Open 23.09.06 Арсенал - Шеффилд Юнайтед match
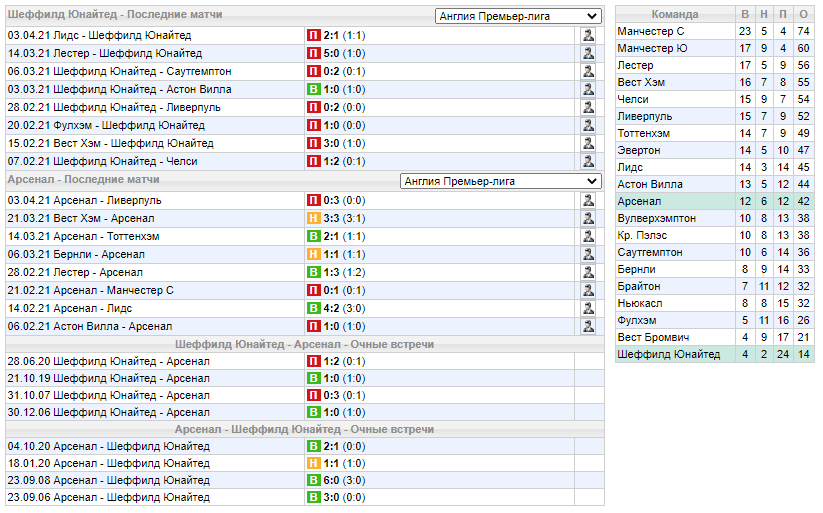The image size is (823, 513). coord(109,497)
